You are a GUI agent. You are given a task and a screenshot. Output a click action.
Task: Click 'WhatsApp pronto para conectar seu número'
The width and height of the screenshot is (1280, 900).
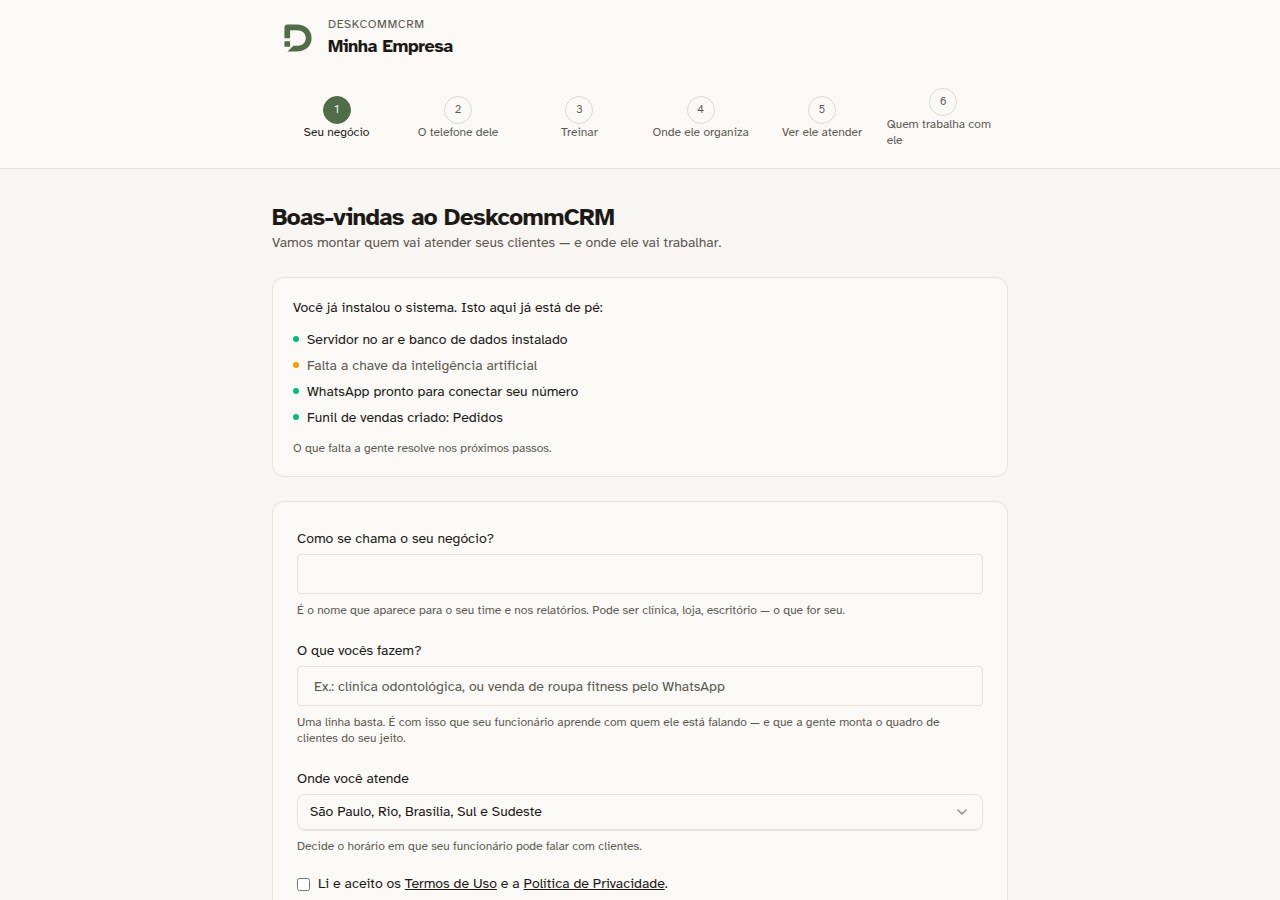point(442,392)
